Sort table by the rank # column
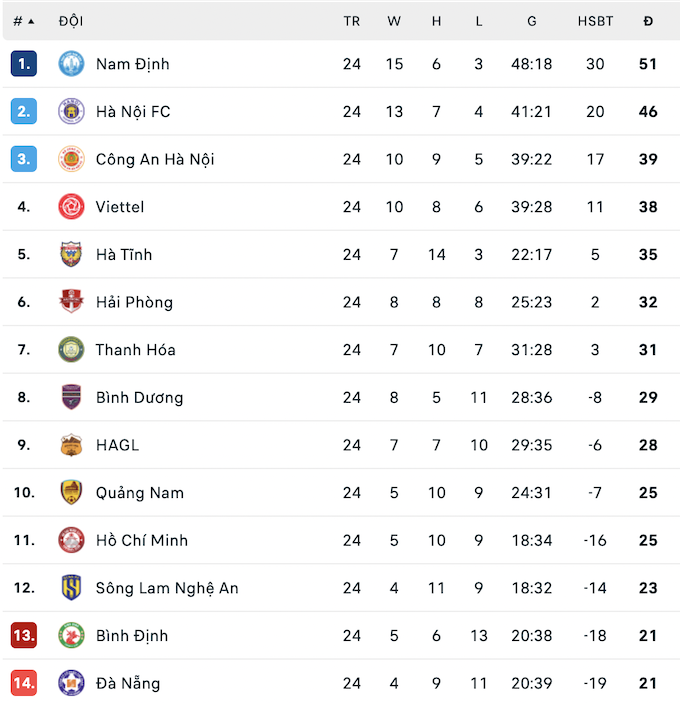 (24, 21)
